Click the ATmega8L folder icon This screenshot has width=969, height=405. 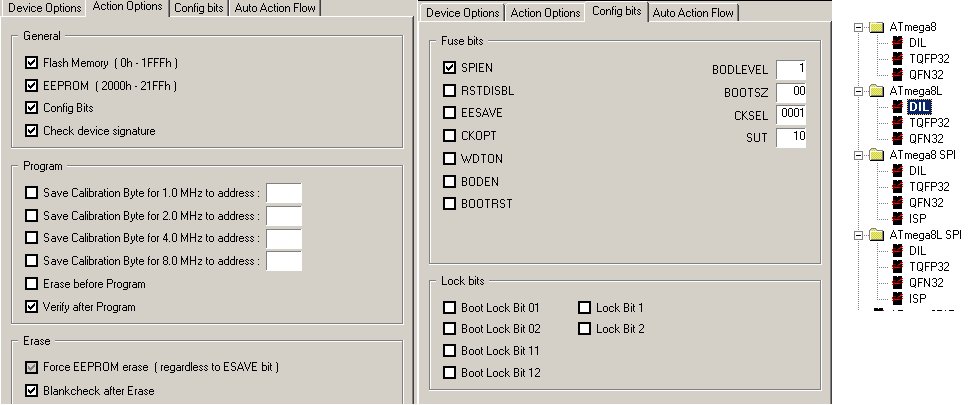[x=876, y=91]
